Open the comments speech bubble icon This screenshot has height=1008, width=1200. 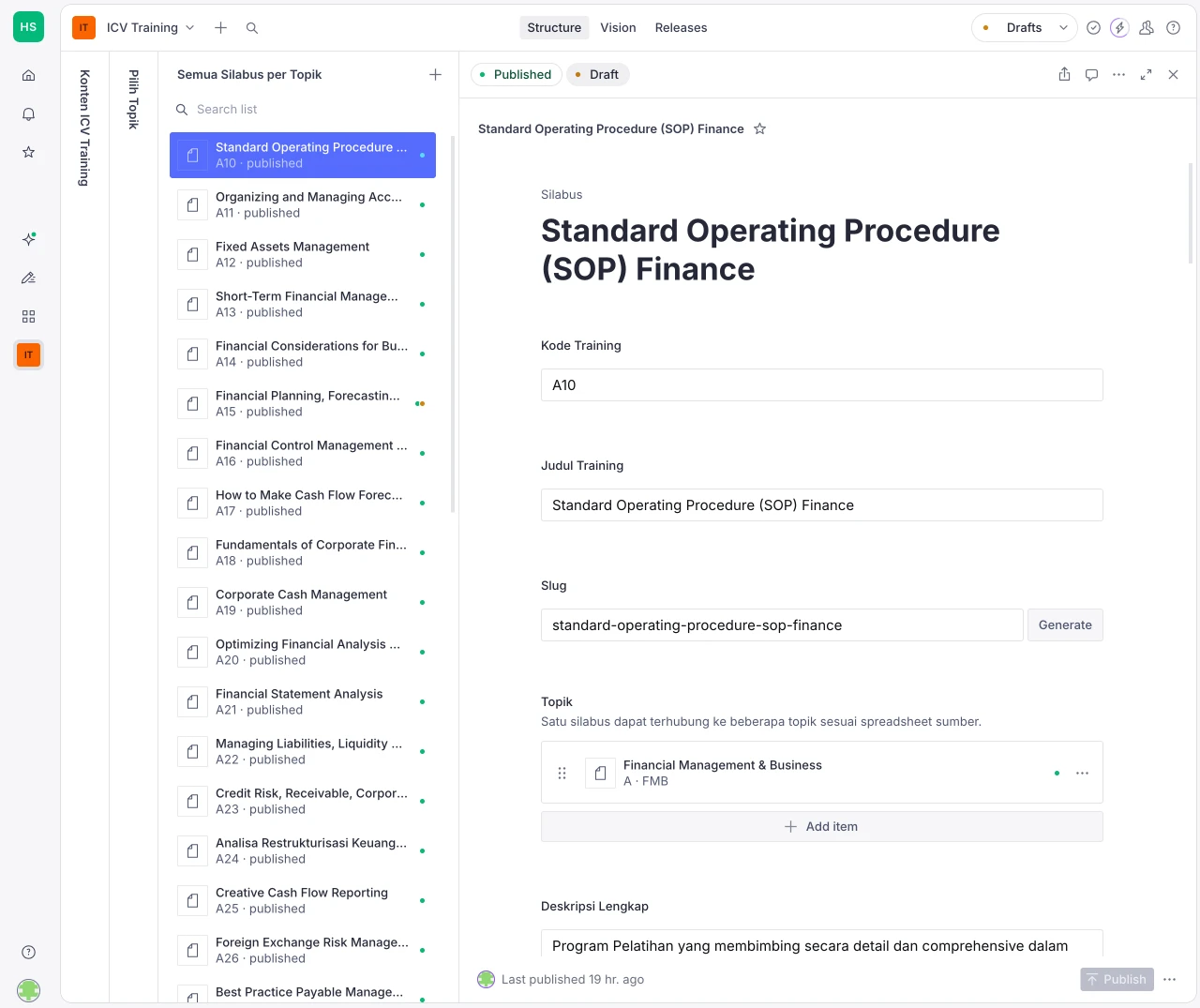[x=1091, y=75]
